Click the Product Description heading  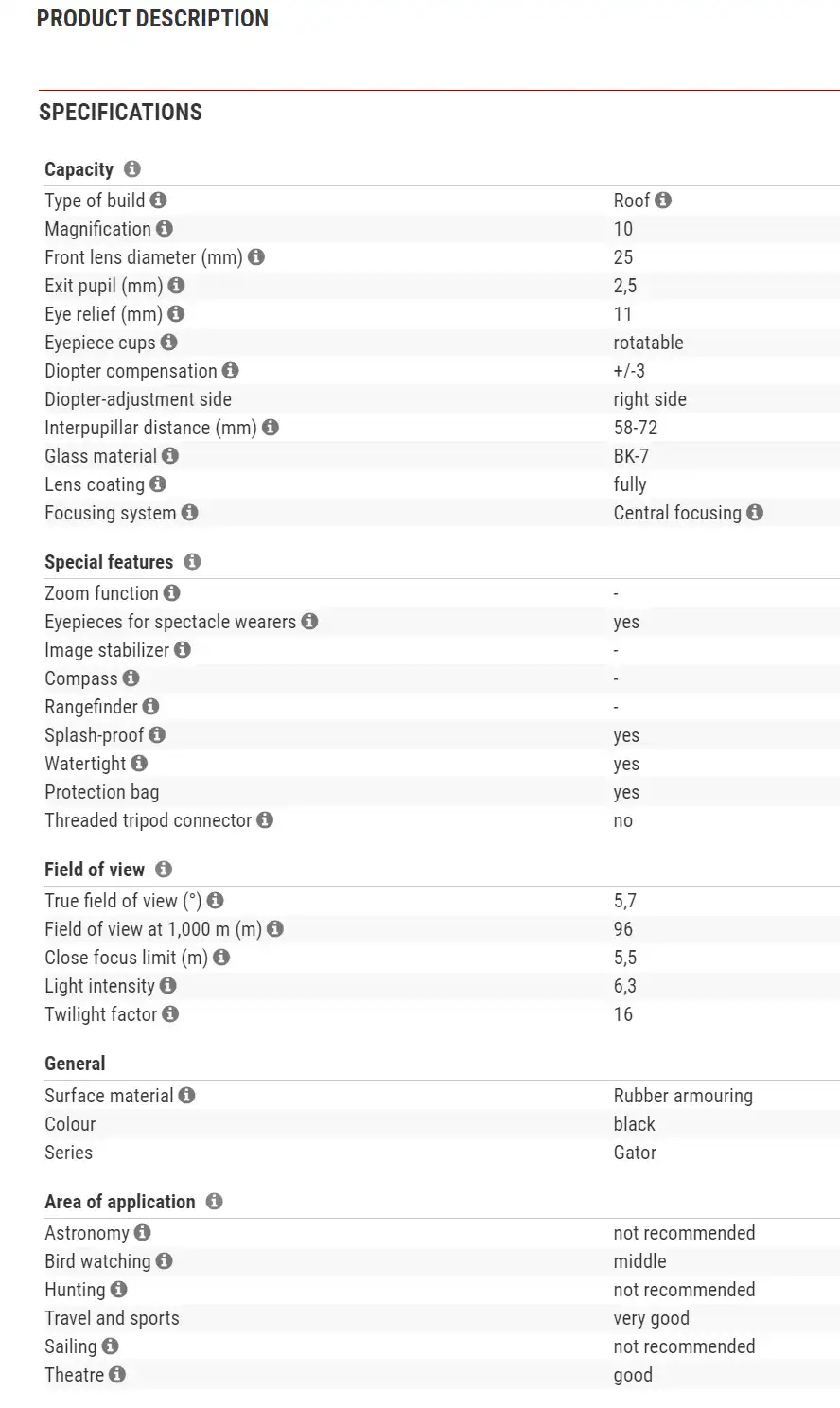click(152, 19)
